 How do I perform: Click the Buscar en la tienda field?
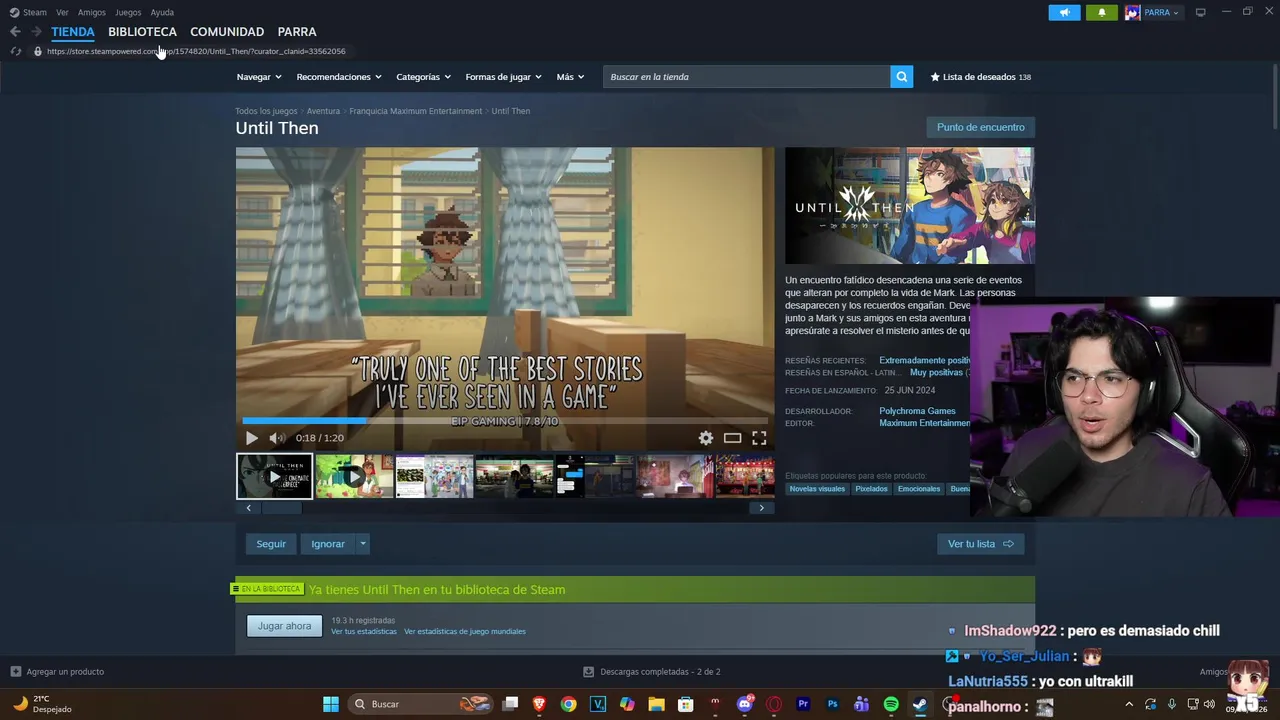coord(746,77)
